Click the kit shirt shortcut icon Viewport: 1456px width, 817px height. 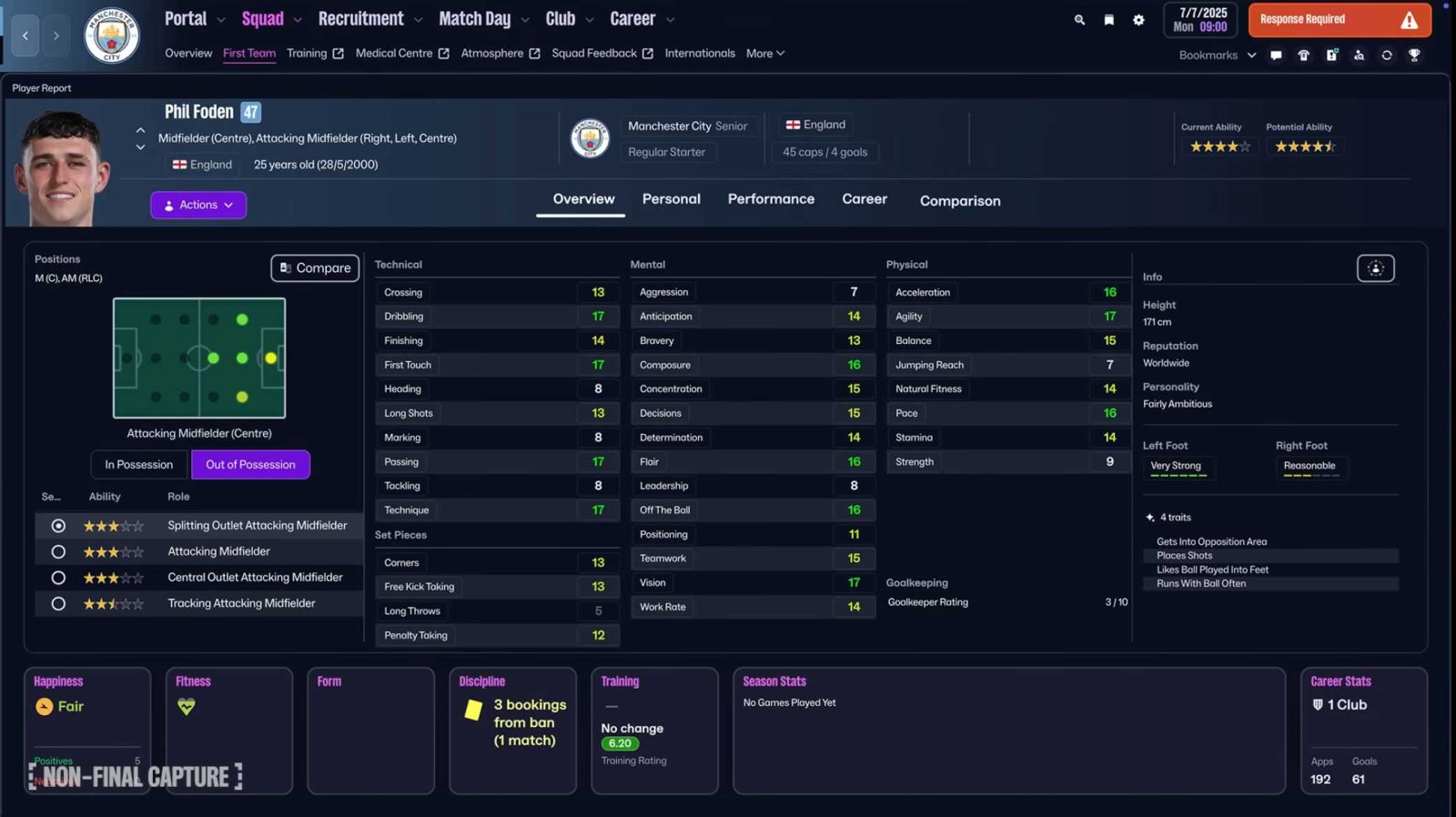point(1303,55)
